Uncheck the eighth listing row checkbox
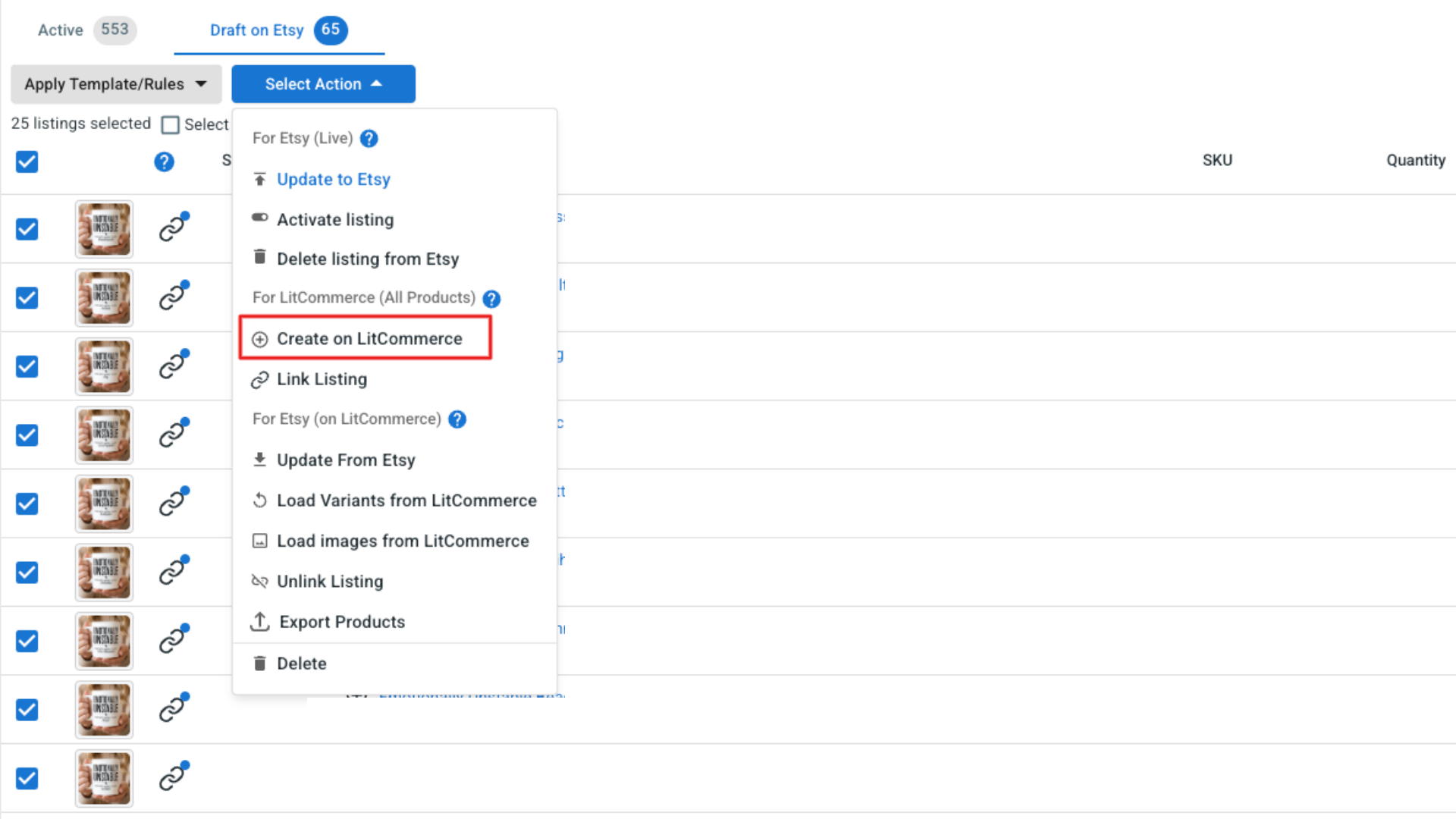This screenshot has width=1456, height=819. point(27,710)
